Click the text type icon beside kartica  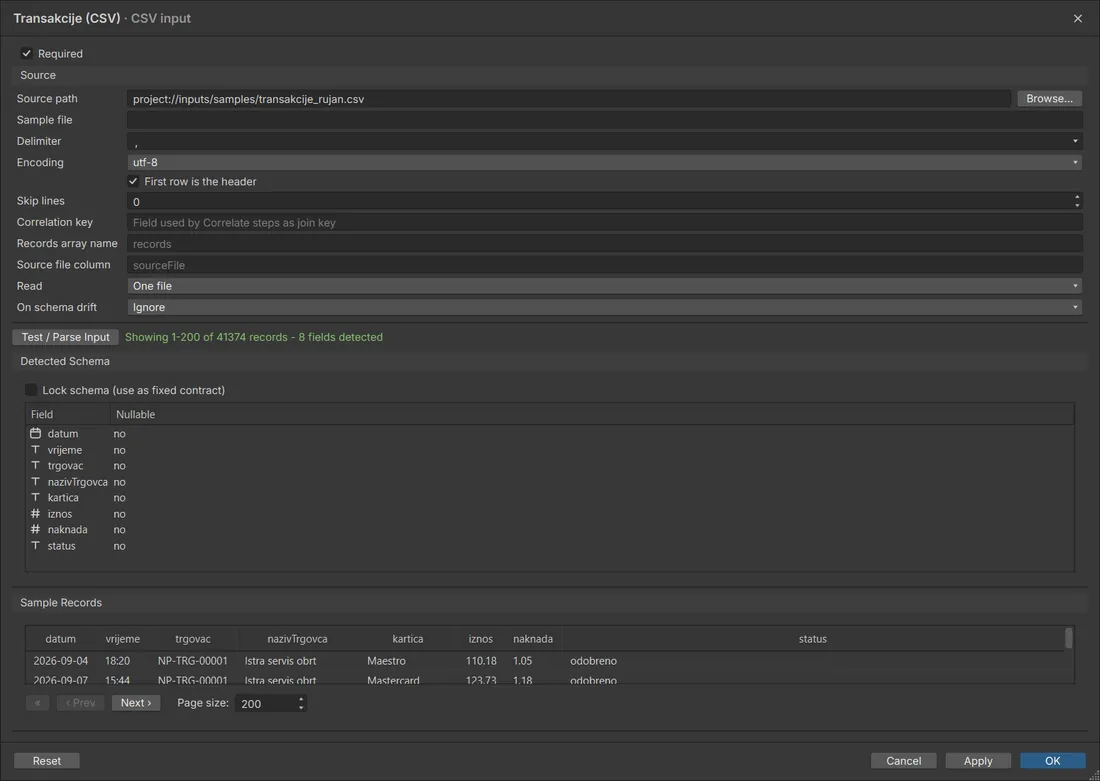35,498
